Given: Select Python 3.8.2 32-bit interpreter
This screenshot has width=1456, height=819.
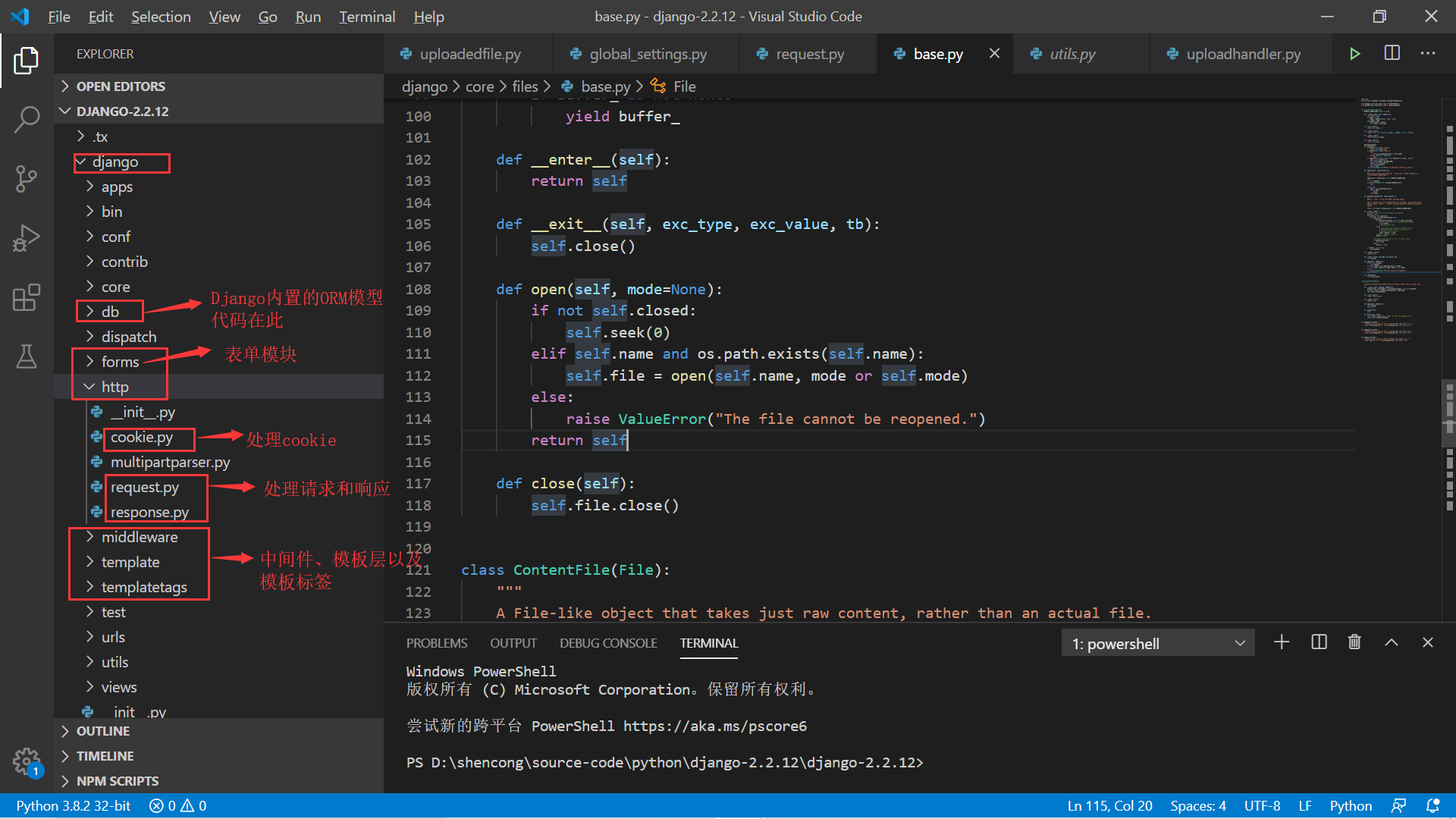Looking at the screenshot, I should point(74,805).
